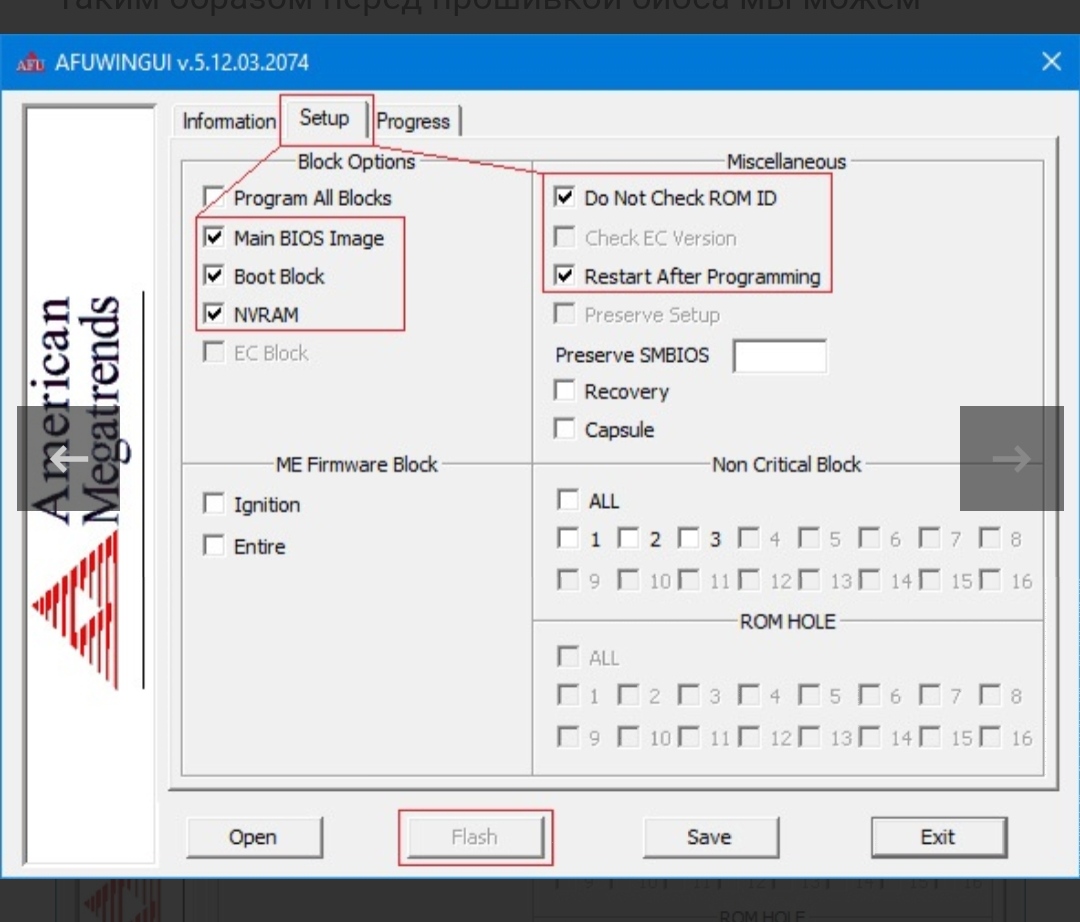Enable Program All Blocks checkbox
Viewport: 1080px width, 922px height.
coord(214,197)
